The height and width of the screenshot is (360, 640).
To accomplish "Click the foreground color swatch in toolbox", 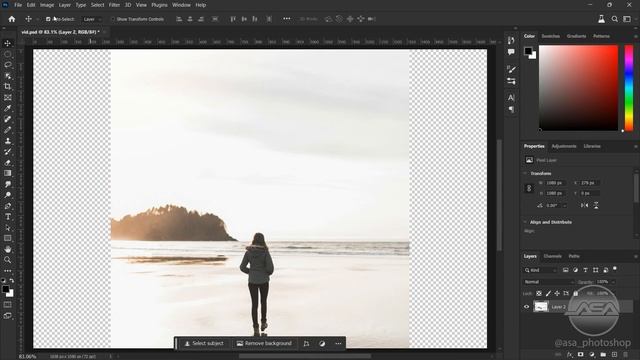I will click(5, 289).
